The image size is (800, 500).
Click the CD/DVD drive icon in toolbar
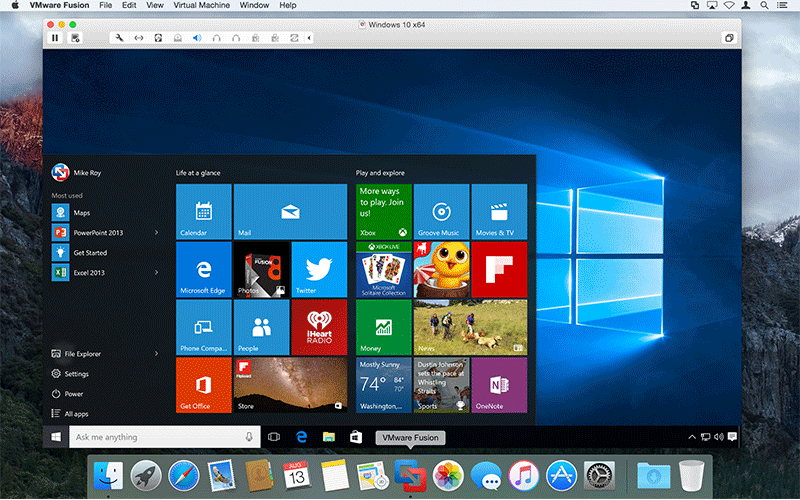coord(178,38)
